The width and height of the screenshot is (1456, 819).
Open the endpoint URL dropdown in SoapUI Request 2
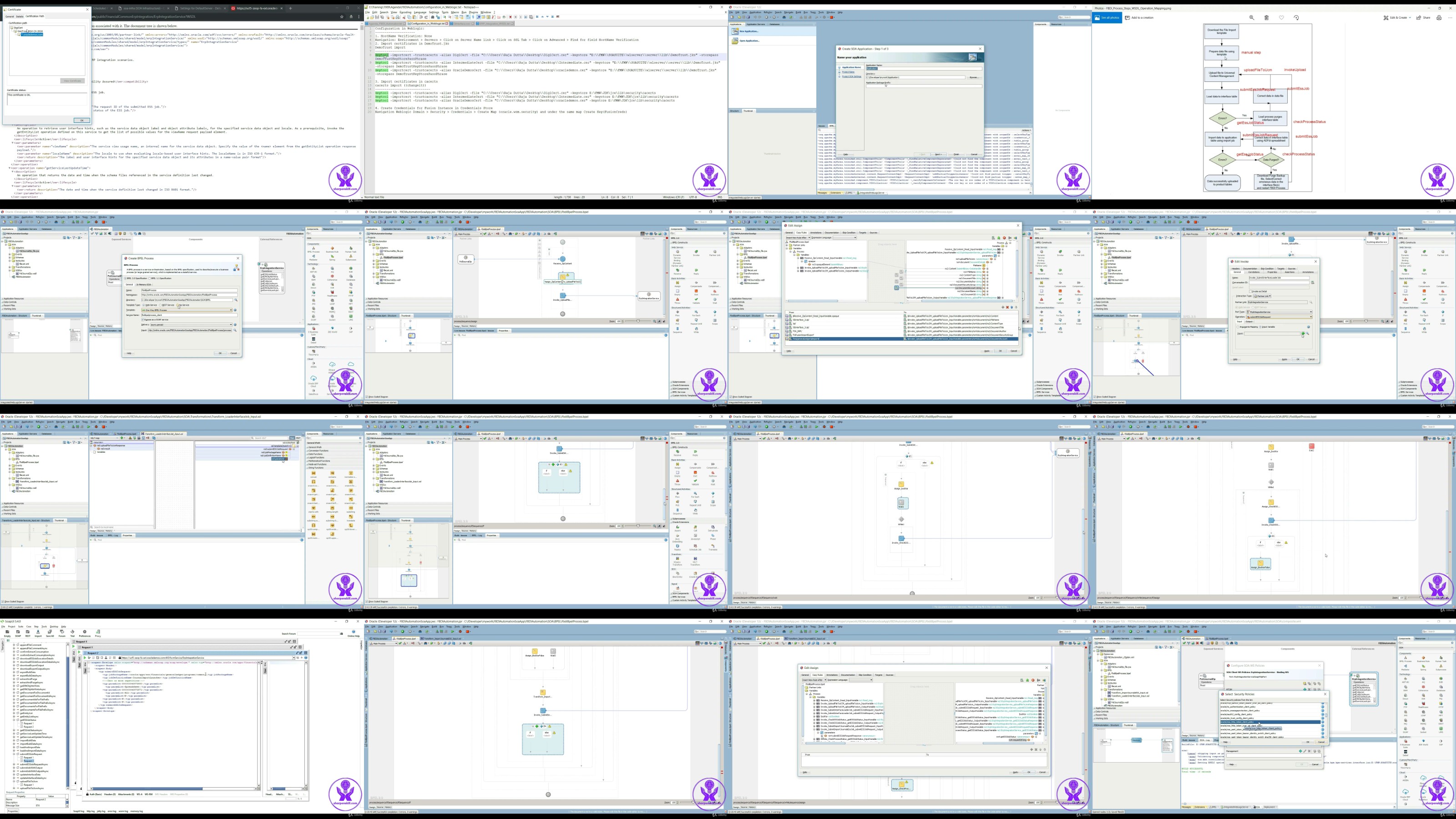294,658
